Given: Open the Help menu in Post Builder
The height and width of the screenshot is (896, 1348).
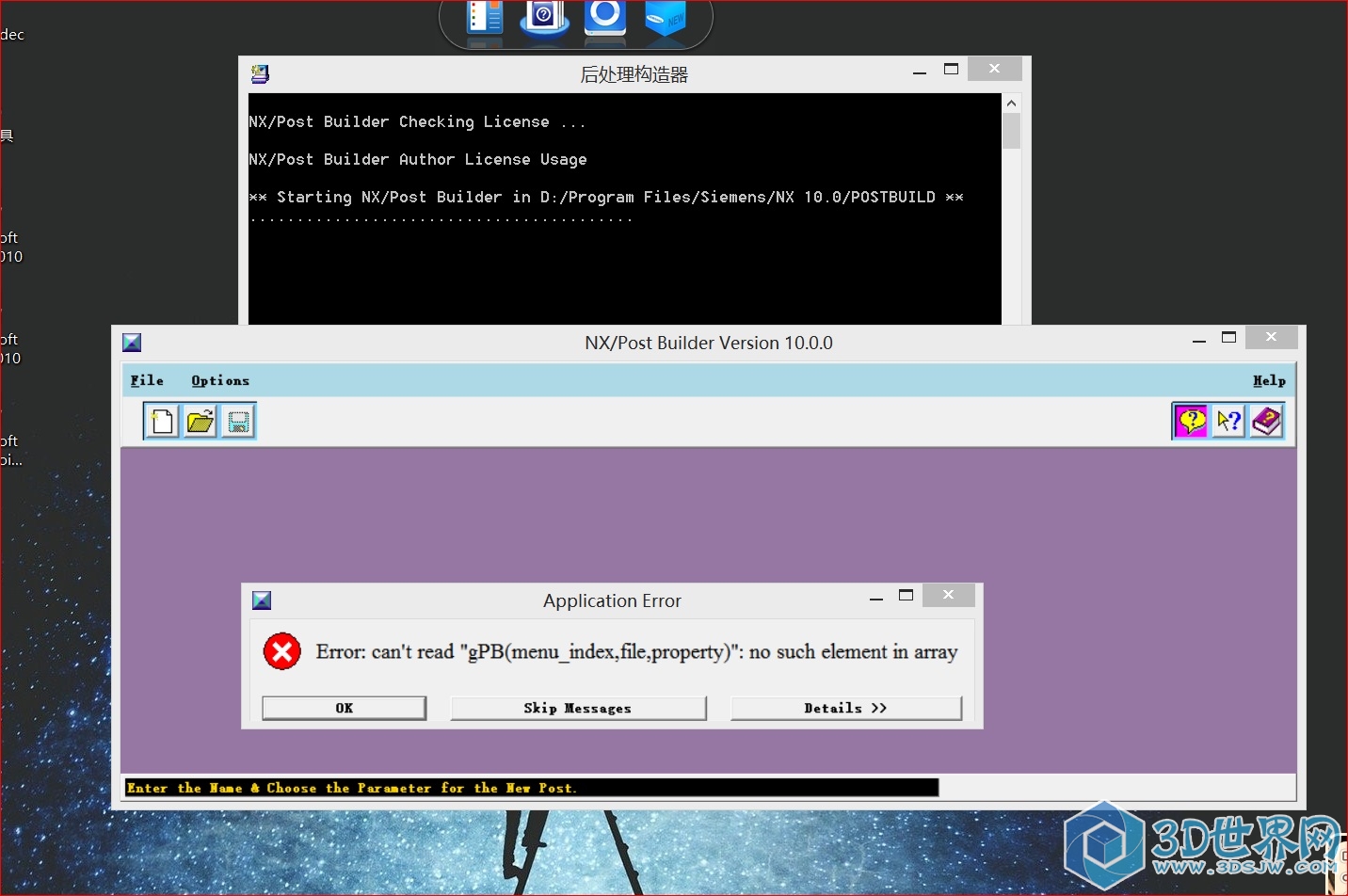Looking at the screenshot, I should tap(1269, 380).
